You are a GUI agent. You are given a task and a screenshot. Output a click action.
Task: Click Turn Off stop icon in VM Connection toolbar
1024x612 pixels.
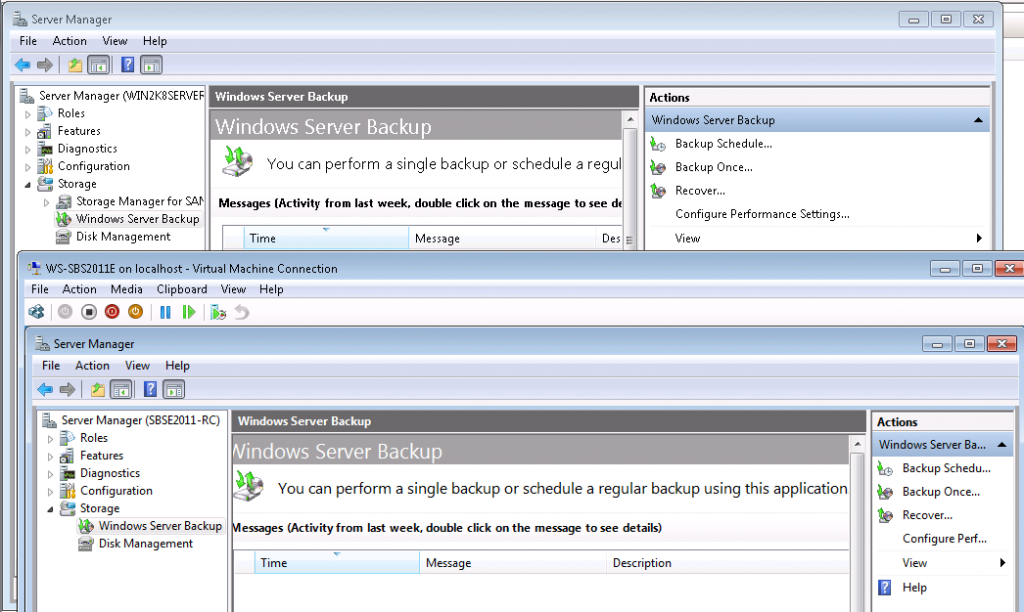(89, 312)
